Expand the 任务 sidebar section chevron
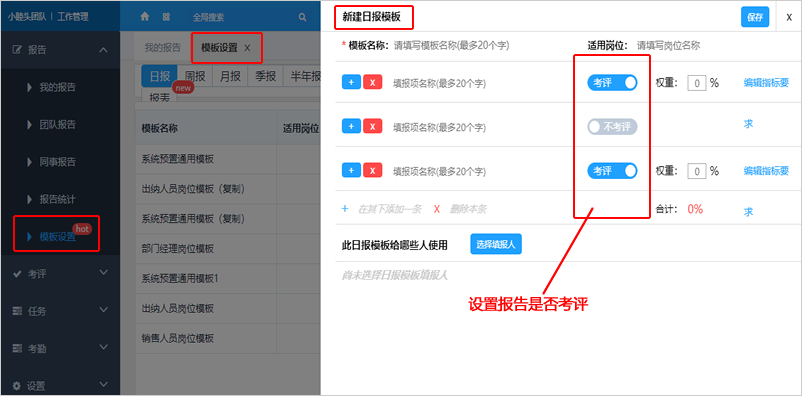The width and height of the screenshot is (802, 396). tap(103, 310)
